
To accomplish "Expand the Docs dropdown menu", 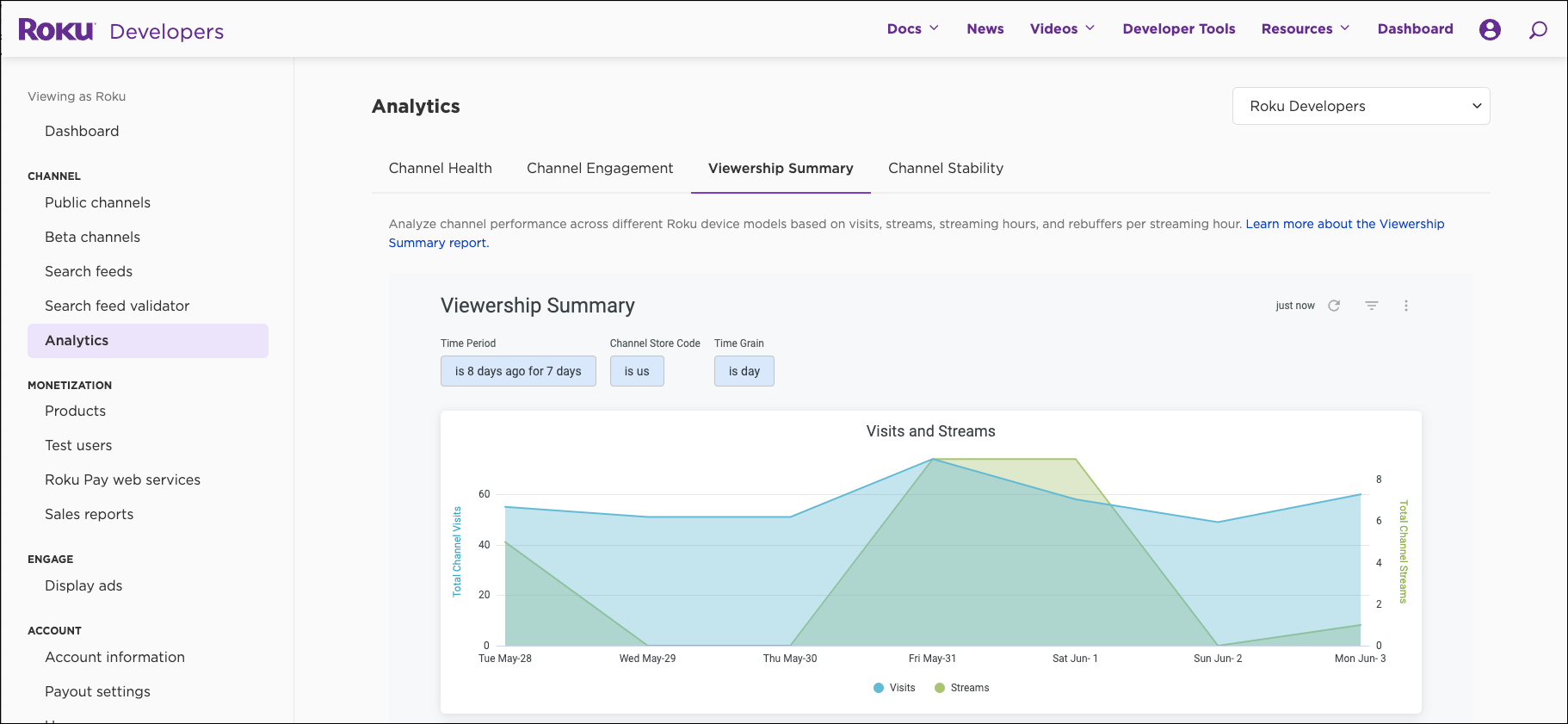I will [x=912, y=28].
